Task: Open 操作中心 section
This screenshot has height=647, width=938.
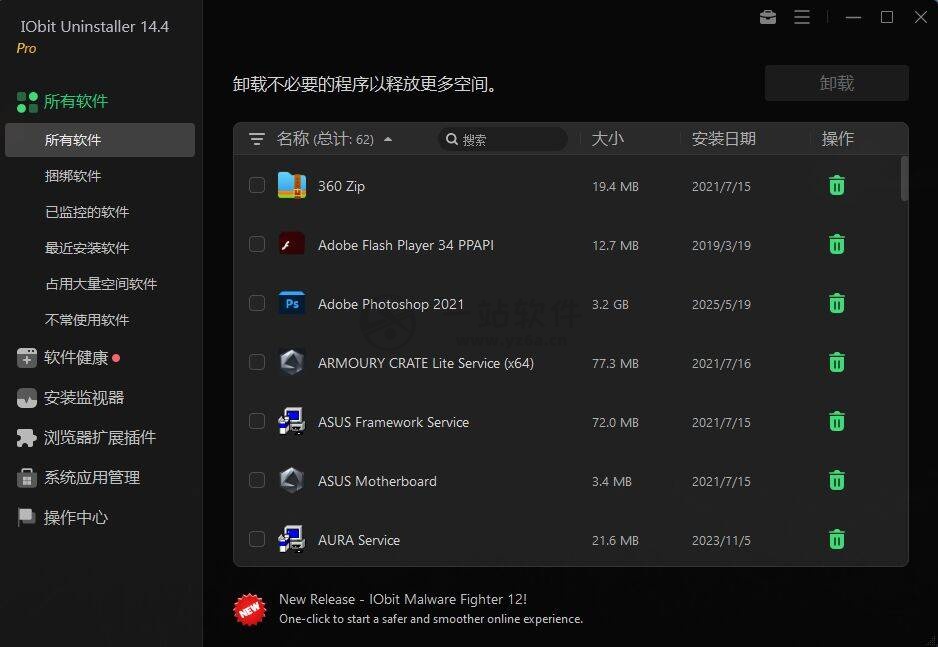Action: point(76,517)
